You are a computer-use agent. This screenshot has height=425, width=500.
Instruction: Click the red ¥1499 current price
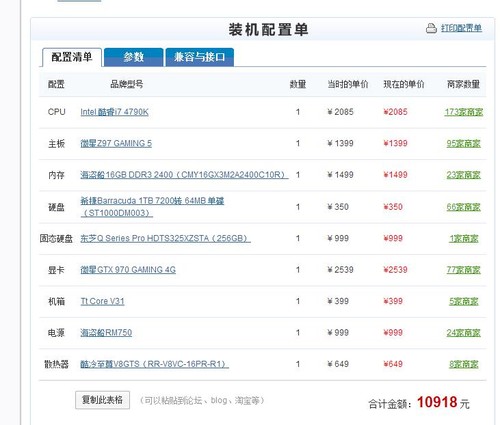coord(395,175)
